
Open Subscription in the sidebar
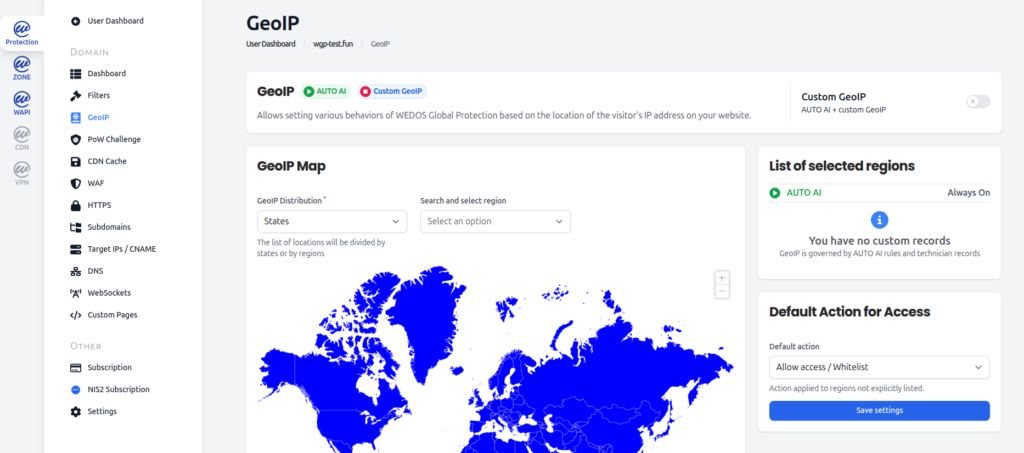pyautogui.click(x=110, y=367)
